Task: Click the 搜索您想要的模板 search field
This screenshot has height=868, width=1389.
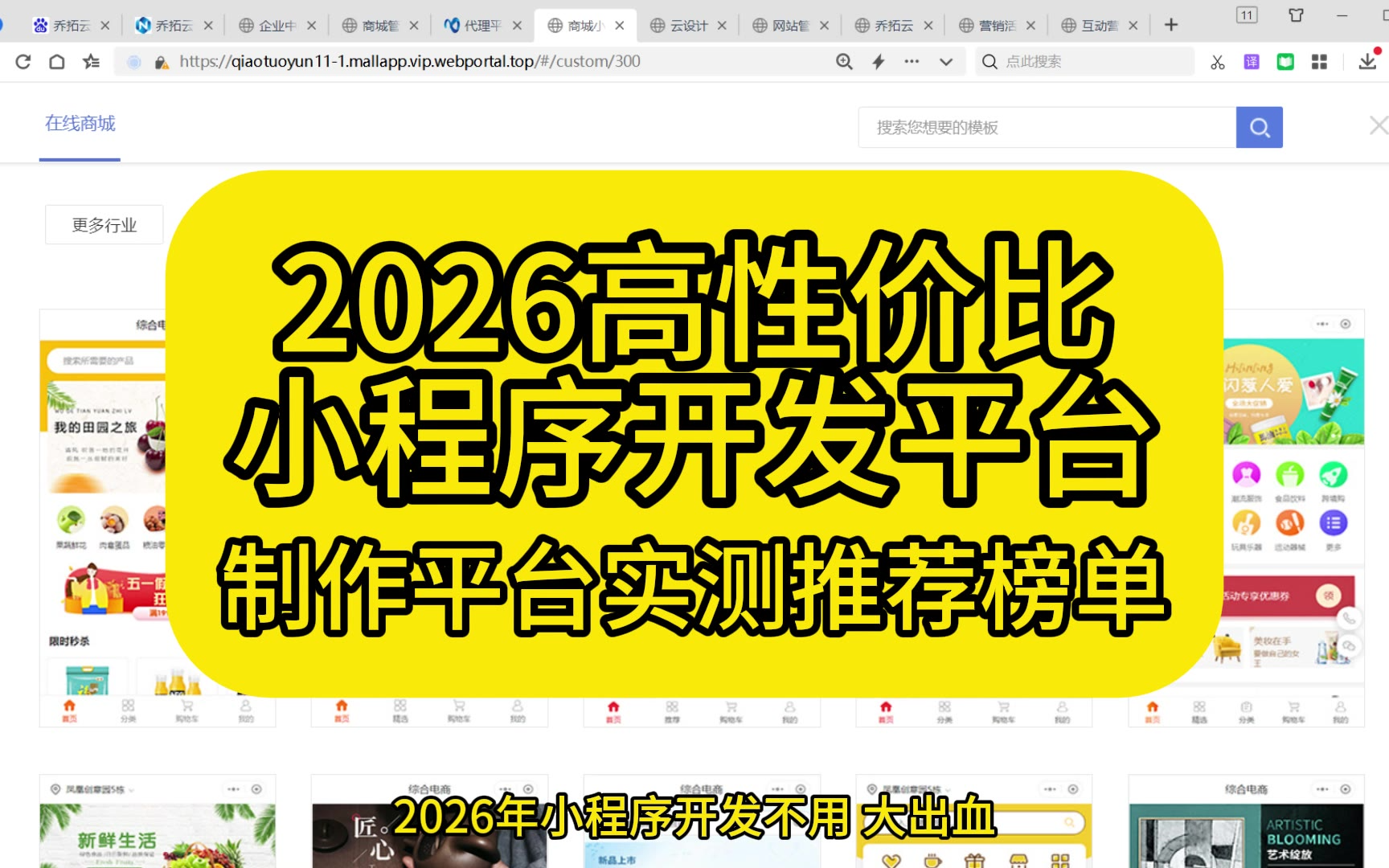Action: click(x=1047, y=127)
